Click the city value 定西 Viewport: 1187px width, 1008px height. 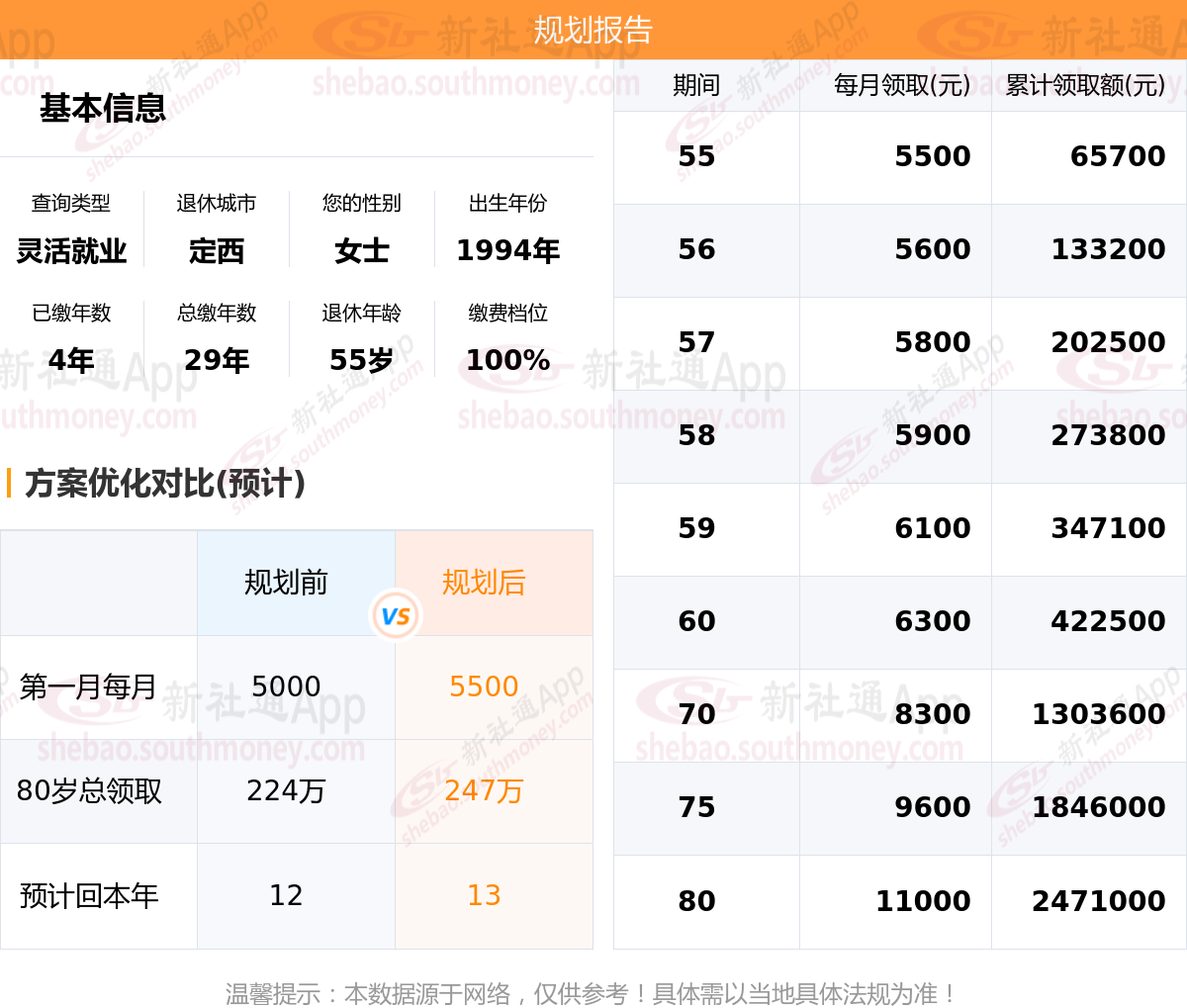pos(217,251)
